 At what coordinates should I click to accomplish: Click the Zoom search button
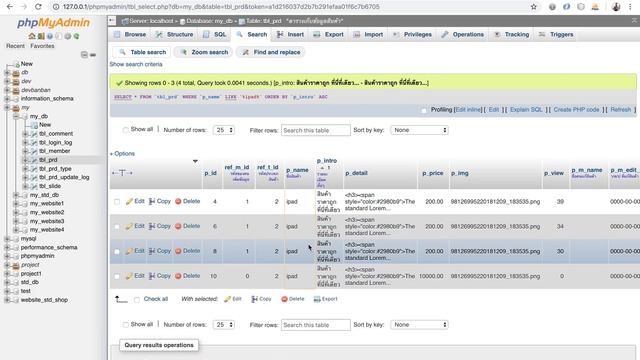click(x=204, y=52)
